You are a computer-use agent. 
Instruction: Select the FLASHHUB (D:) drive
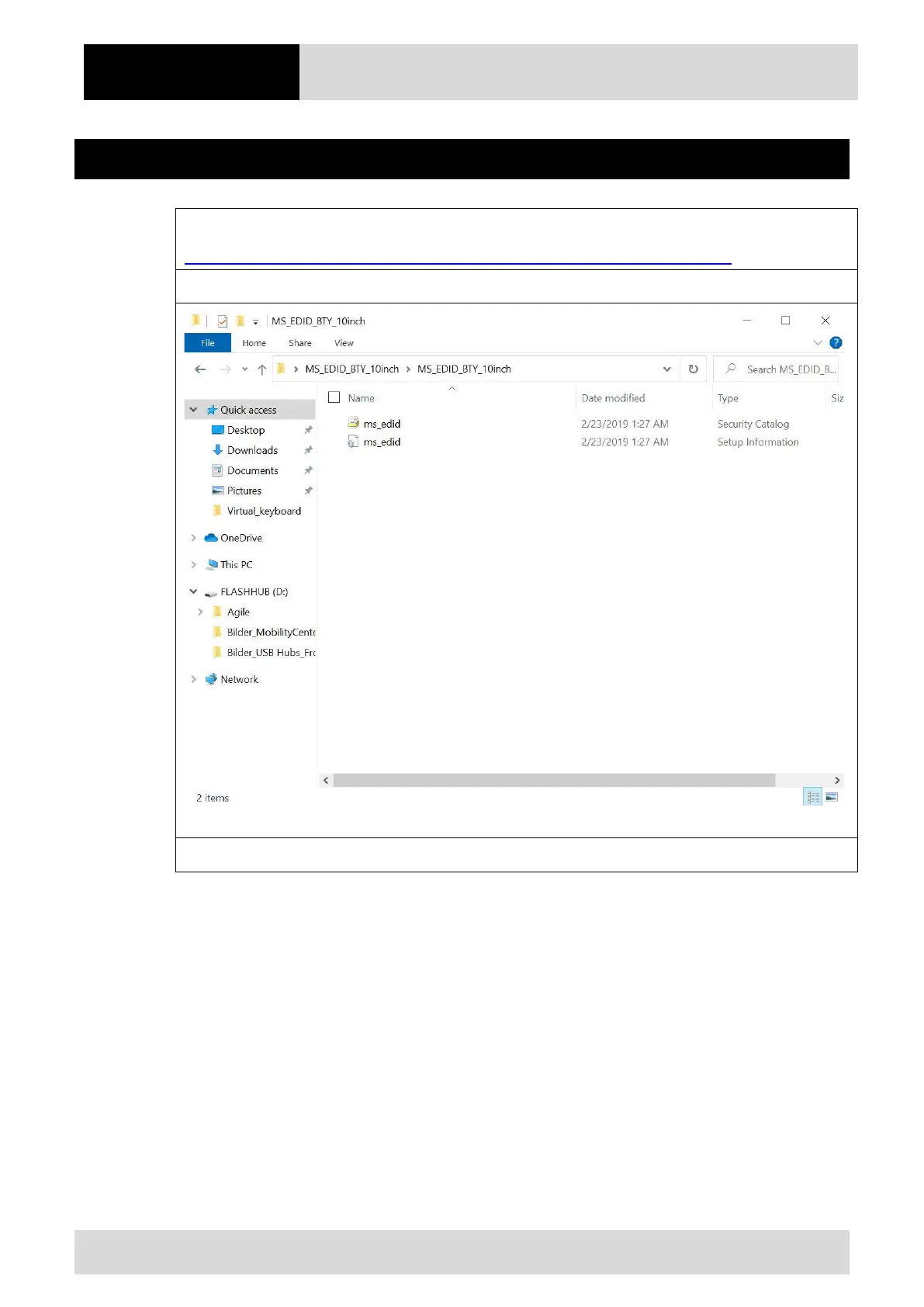pos(254,591)
